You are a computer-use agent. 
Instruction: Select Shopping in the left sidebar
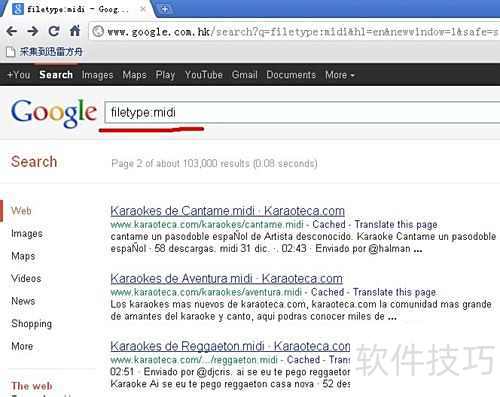[32, 323]
